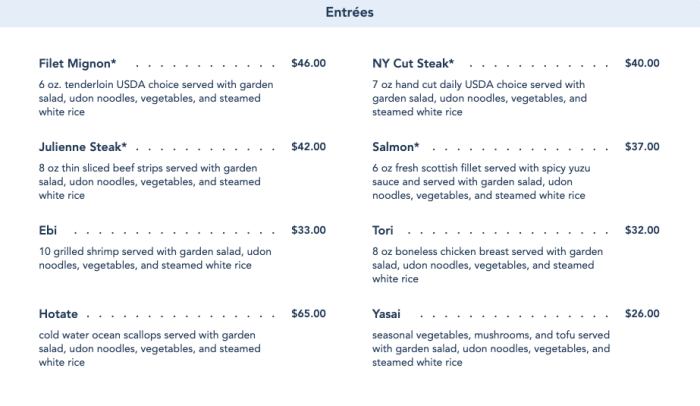Select the $42.00 Julienne Steak price
Viewport: 700px width, 406px height.
click(x=308, y=147)
